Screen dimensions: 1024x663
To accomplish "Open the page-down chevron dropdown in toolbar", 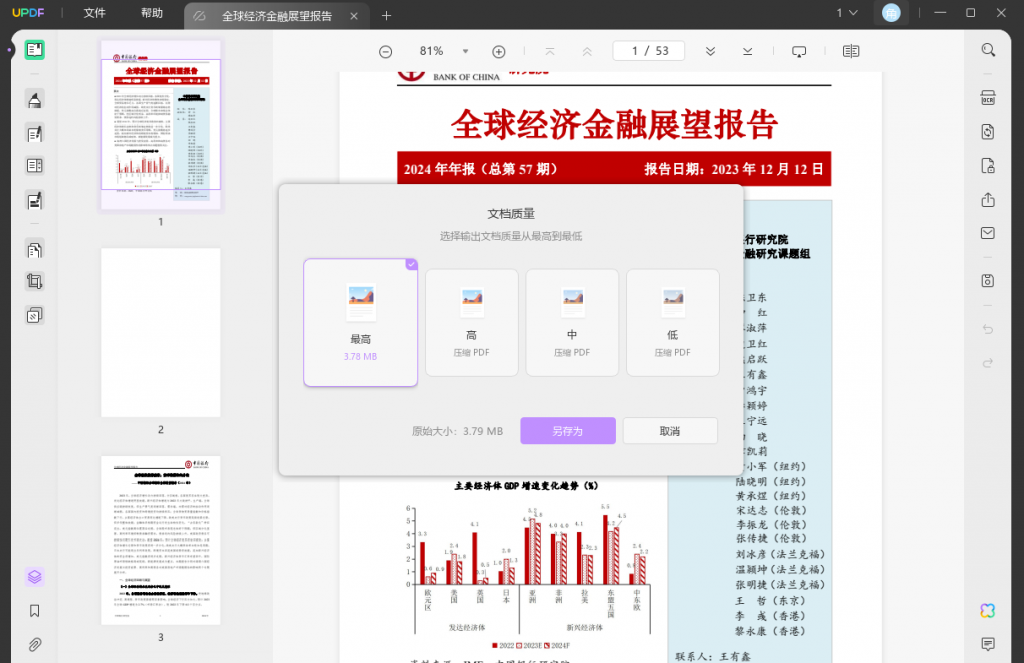I will coord(710,50).
